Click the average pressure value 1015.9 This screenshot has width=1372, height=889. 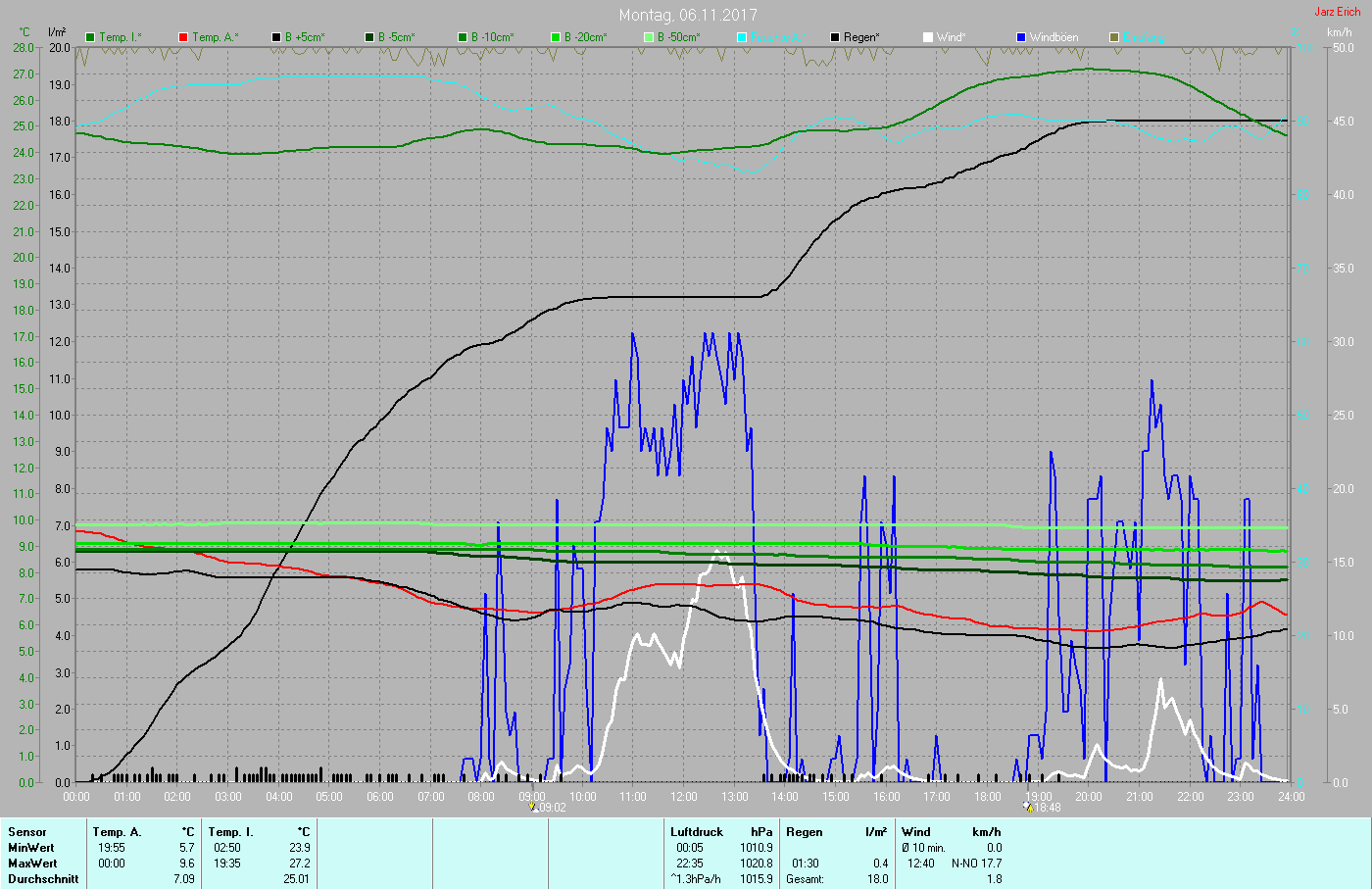point(757,879)
